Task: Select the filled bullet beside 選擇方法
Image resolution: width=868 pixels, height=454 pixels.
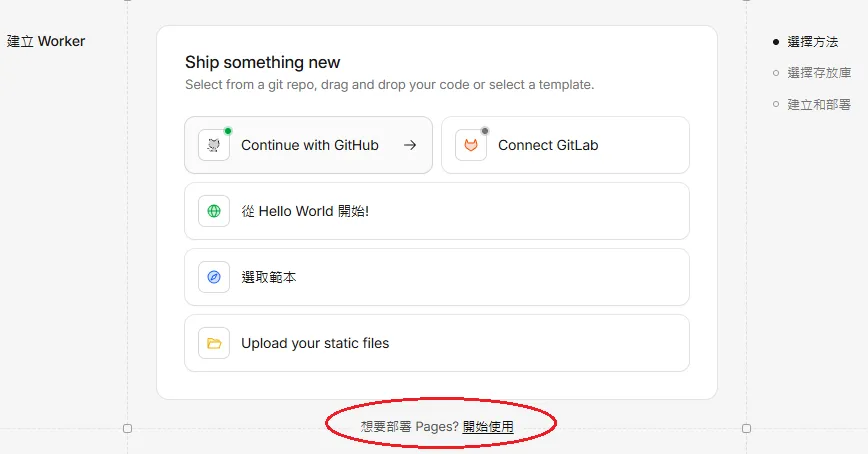Action: point(776,42)
